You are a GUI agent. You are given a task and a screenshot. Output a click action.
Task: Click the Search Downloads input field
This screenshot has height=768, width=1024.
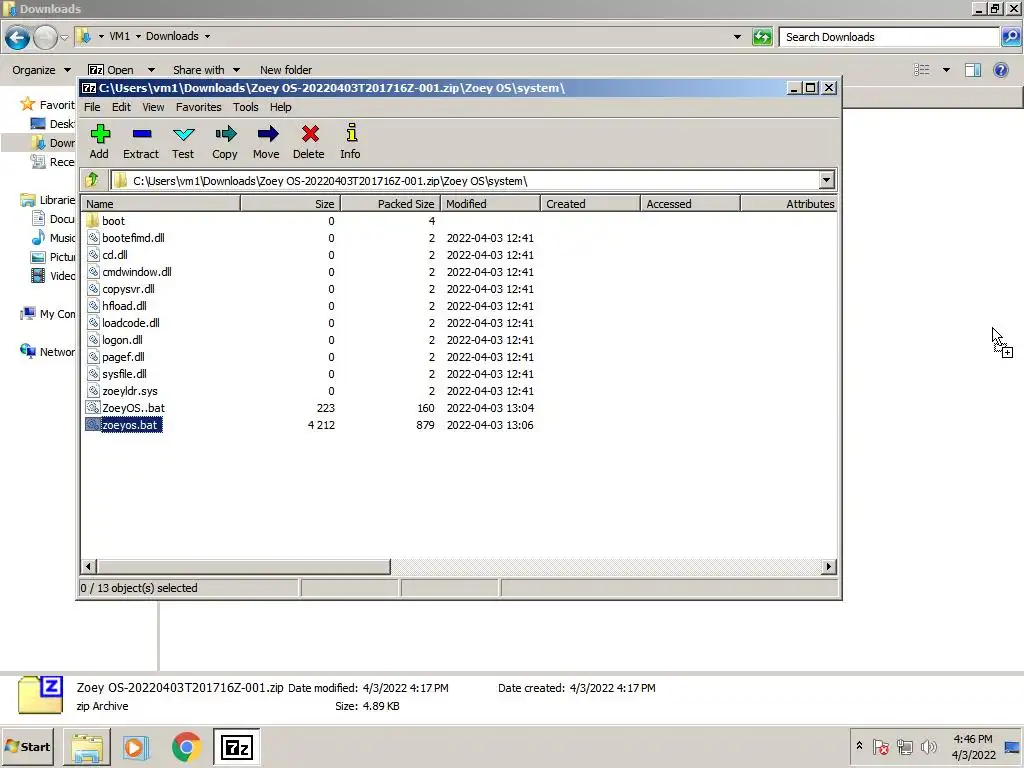(x=889, y=37)
